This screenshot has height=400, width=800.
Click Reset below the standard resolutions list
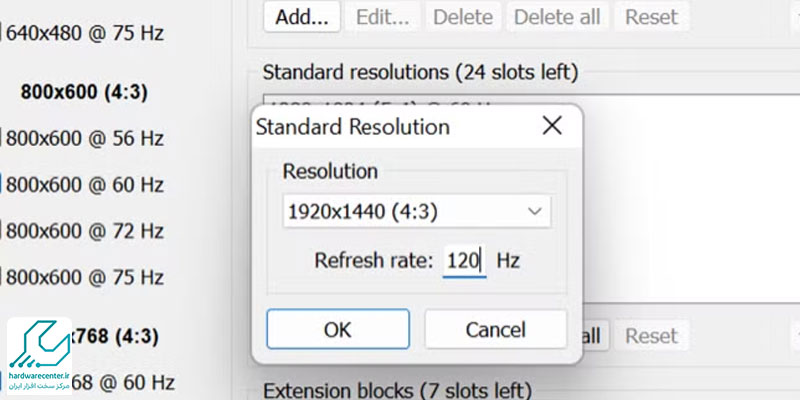click(652, 336)
